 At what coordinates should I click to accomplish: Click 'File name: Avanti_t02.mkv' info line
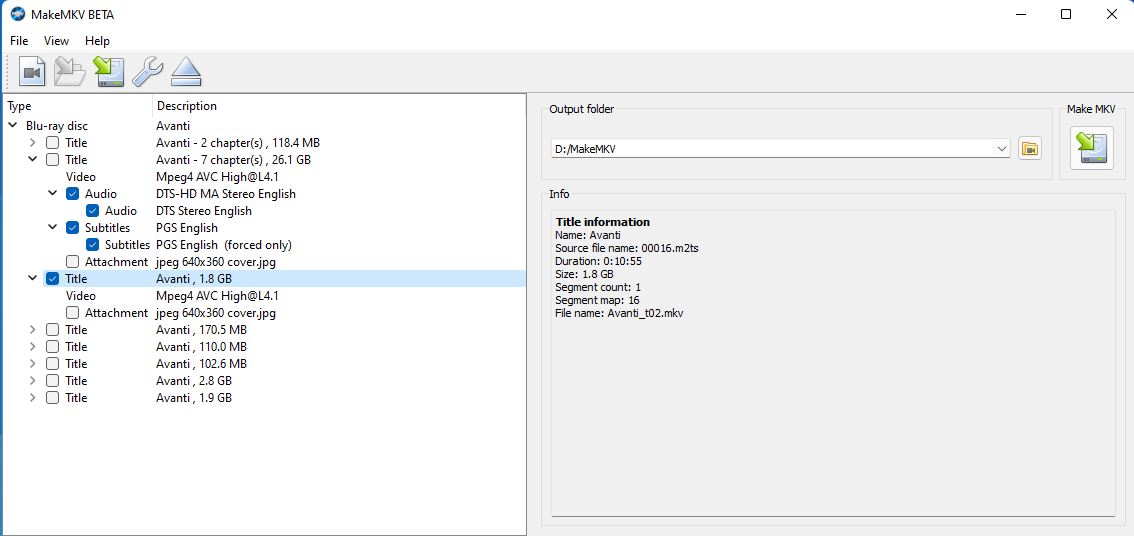[x=620, y=313]
